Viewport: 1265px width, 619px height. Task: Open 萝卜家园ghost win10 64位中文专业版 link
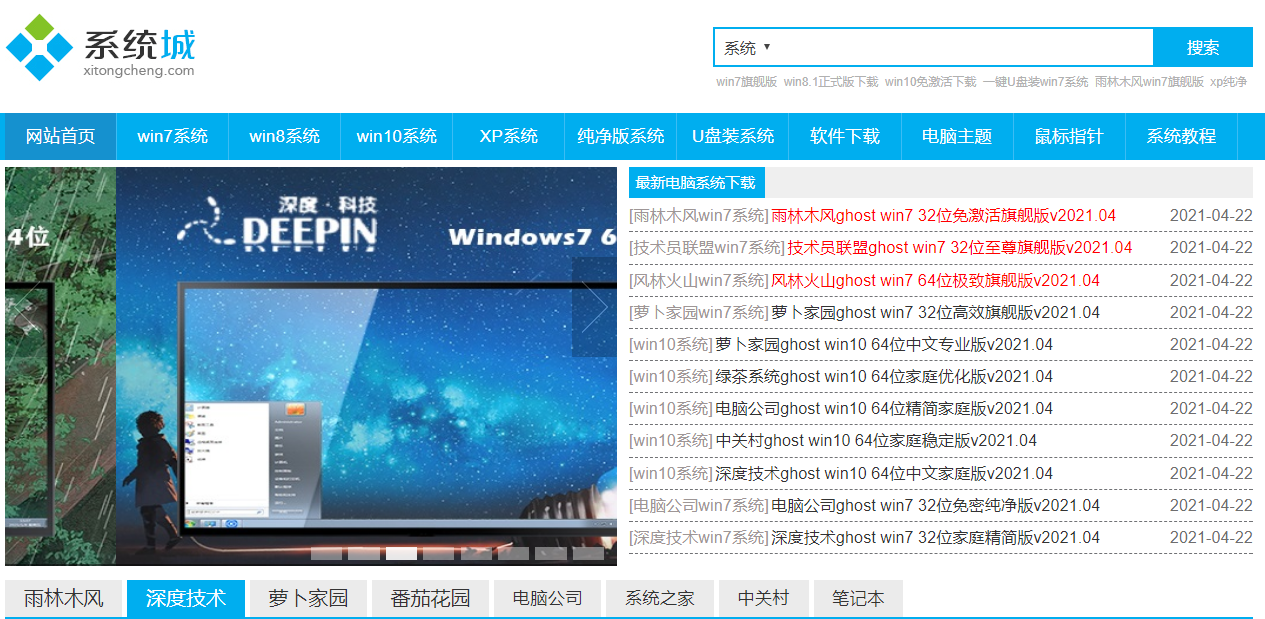coord(884,344)
